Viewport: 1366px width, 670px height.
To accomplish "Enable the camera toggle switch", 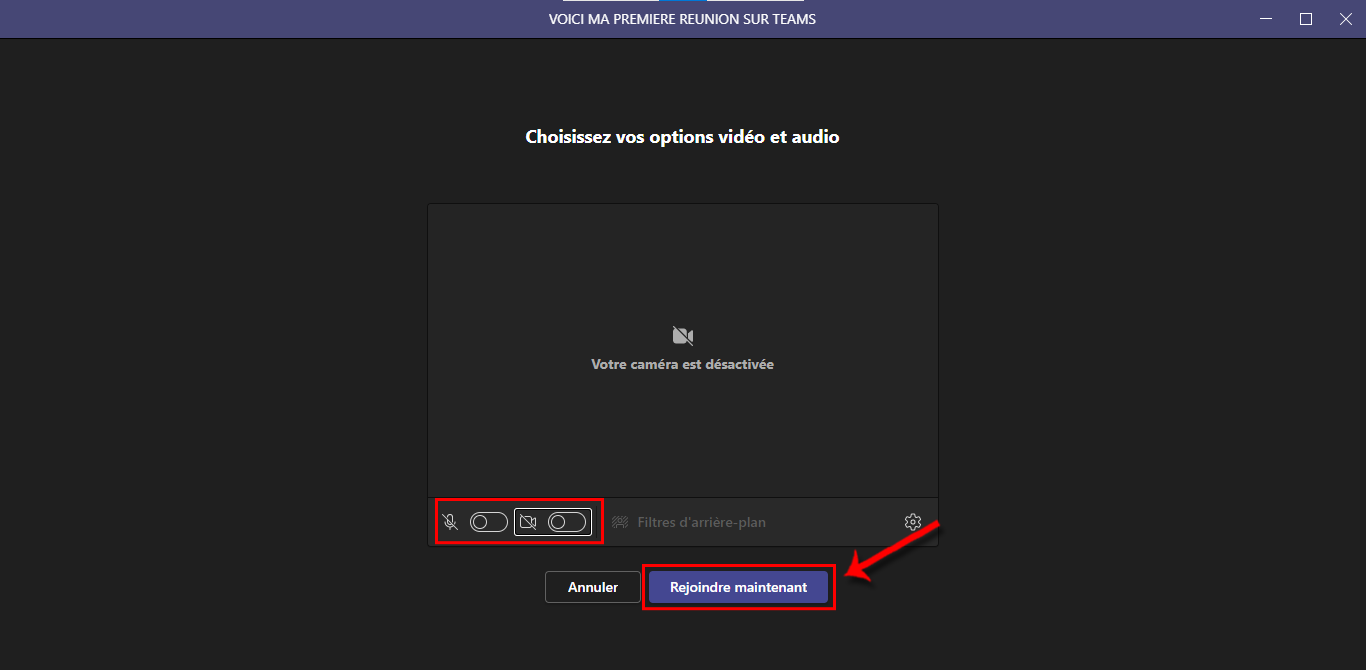I will pos(567,522).
